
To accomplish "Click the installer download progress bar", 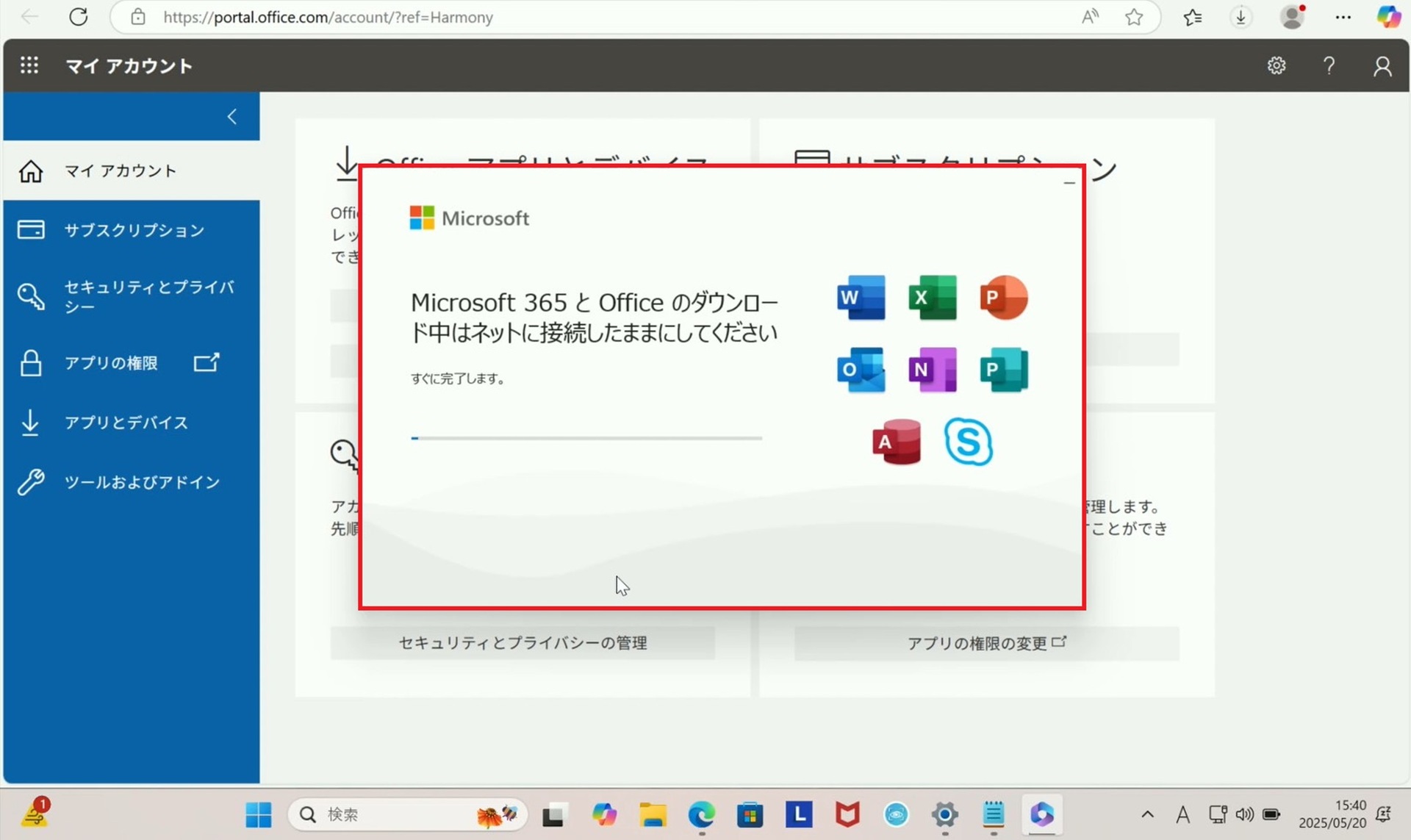I will point(586,438).
